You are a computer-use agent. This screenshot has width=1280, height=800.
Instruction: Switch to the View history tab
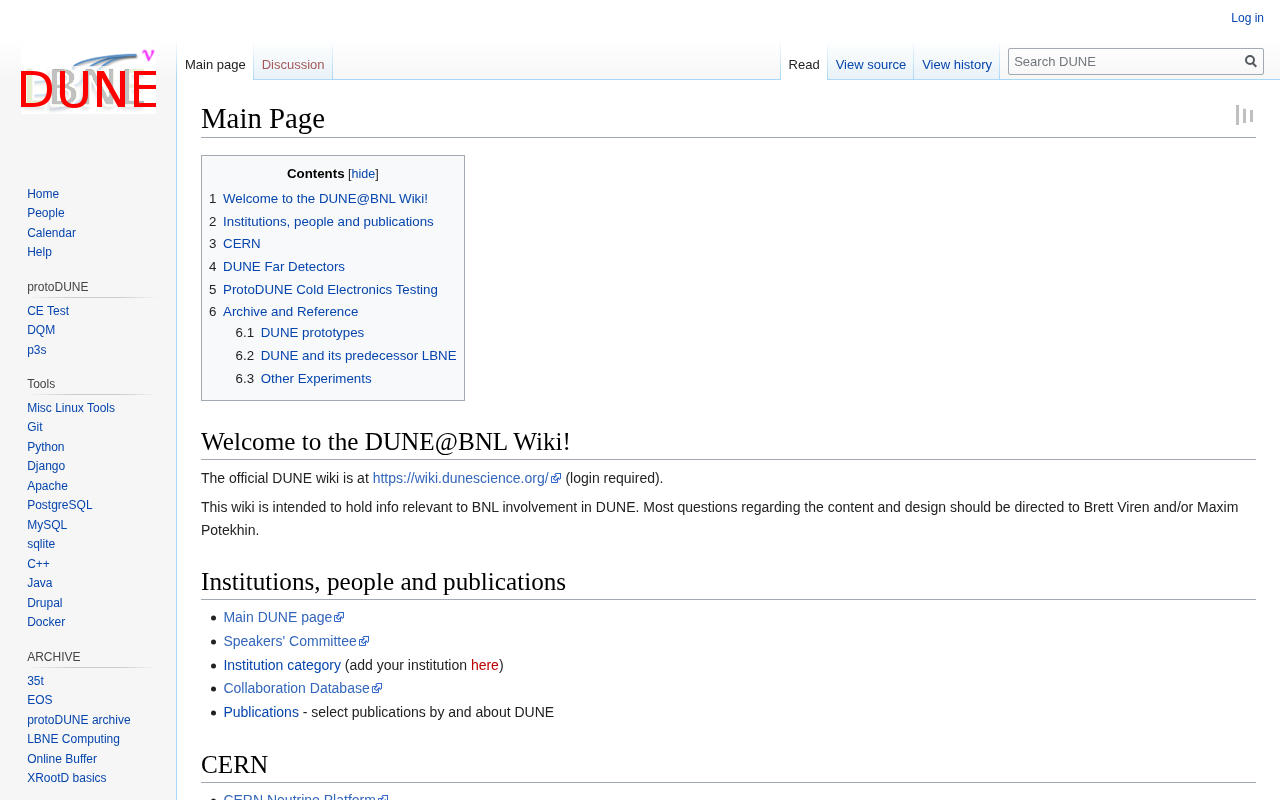957,65
